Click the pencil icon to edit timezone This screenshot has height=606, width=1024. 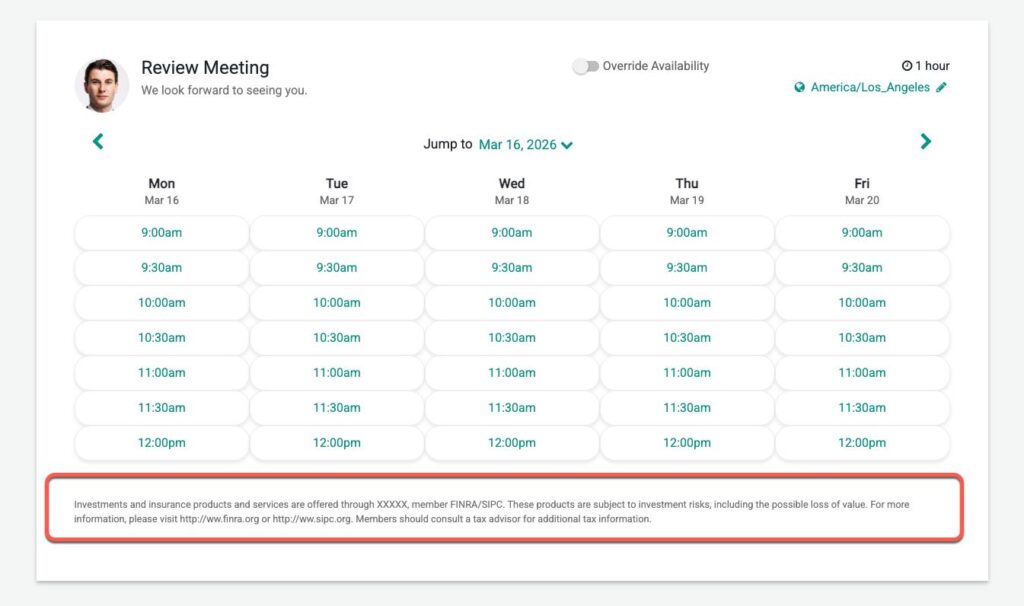941,88
